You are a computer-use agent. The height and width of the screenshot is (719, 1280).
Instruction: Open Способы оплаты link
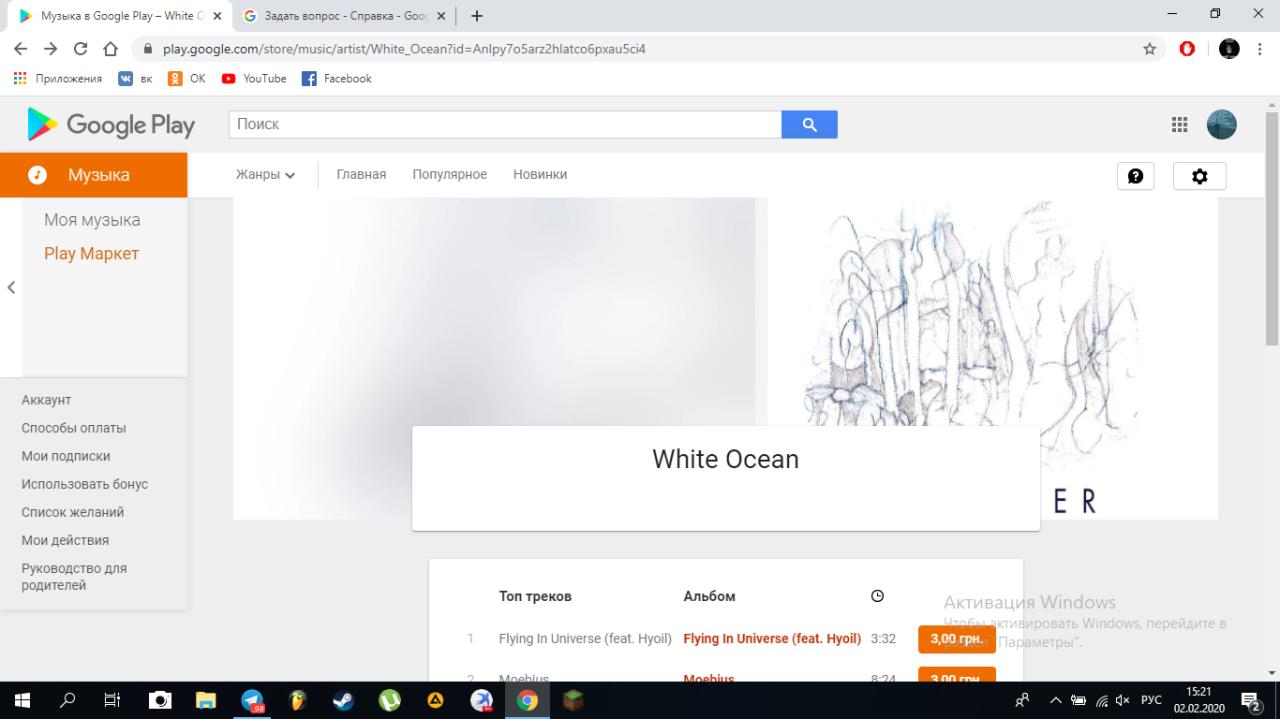point(74,428)
